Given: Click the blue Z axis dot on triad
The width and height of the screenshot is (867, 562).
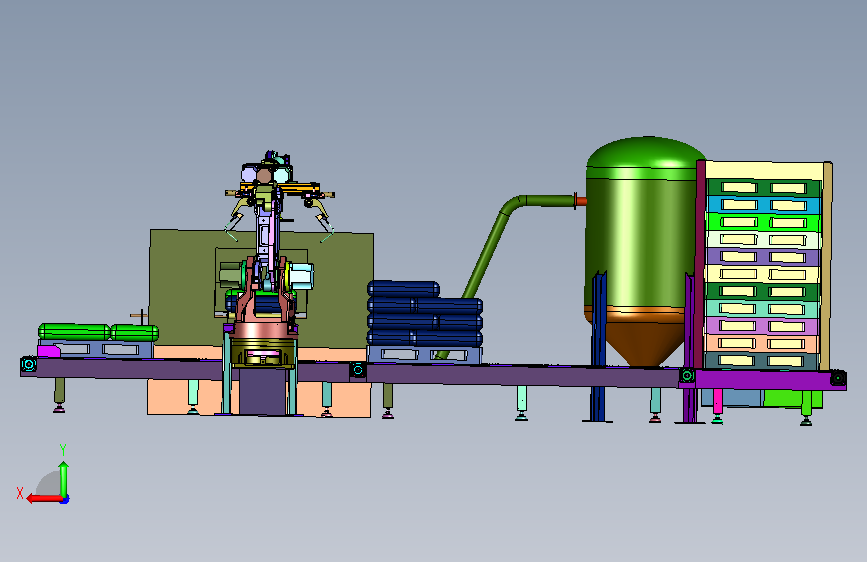Looking at the screenshot, I should 65,499.
